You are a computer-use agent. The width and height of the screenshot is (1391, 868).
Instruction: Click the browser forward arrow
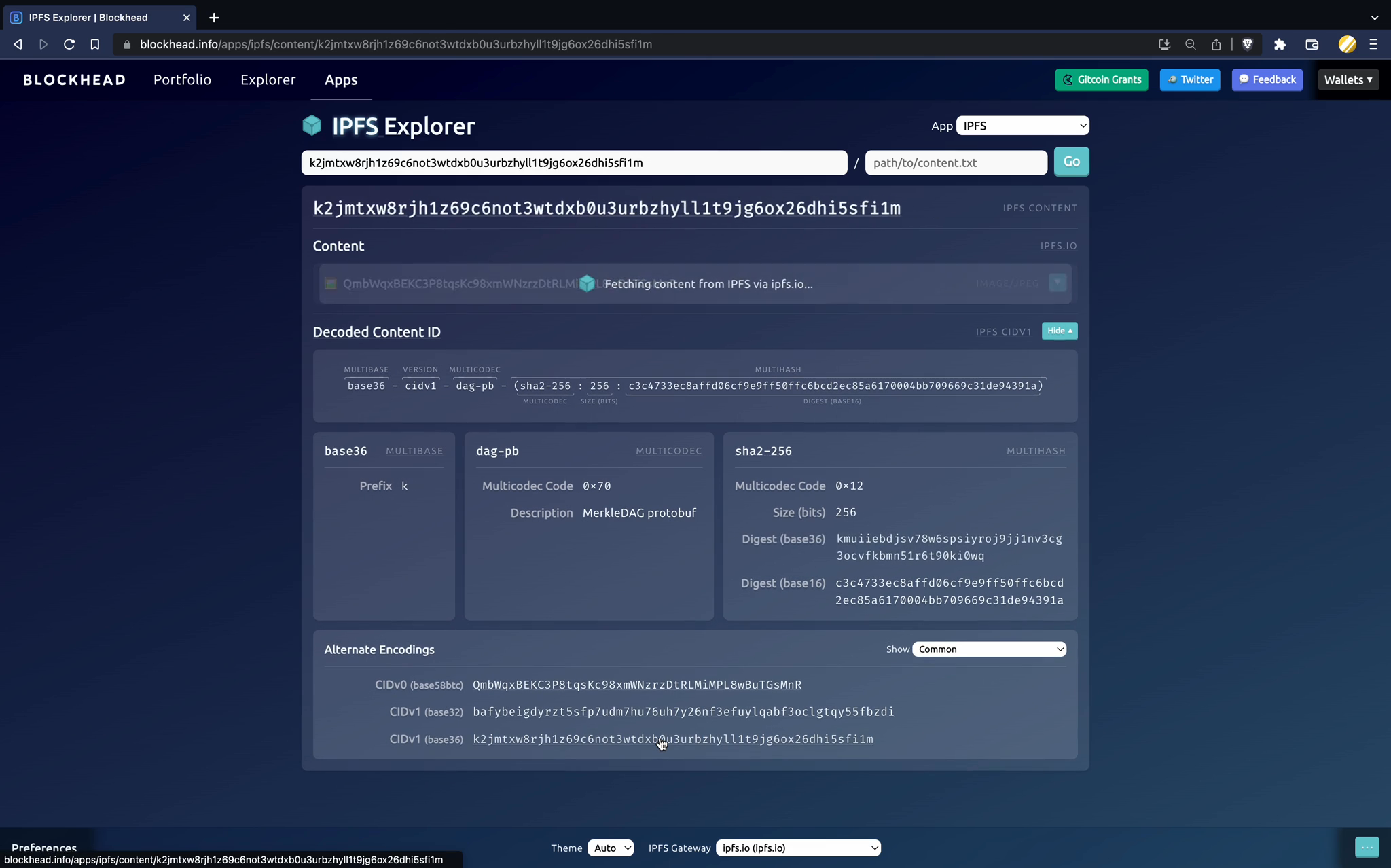(43, 44)
